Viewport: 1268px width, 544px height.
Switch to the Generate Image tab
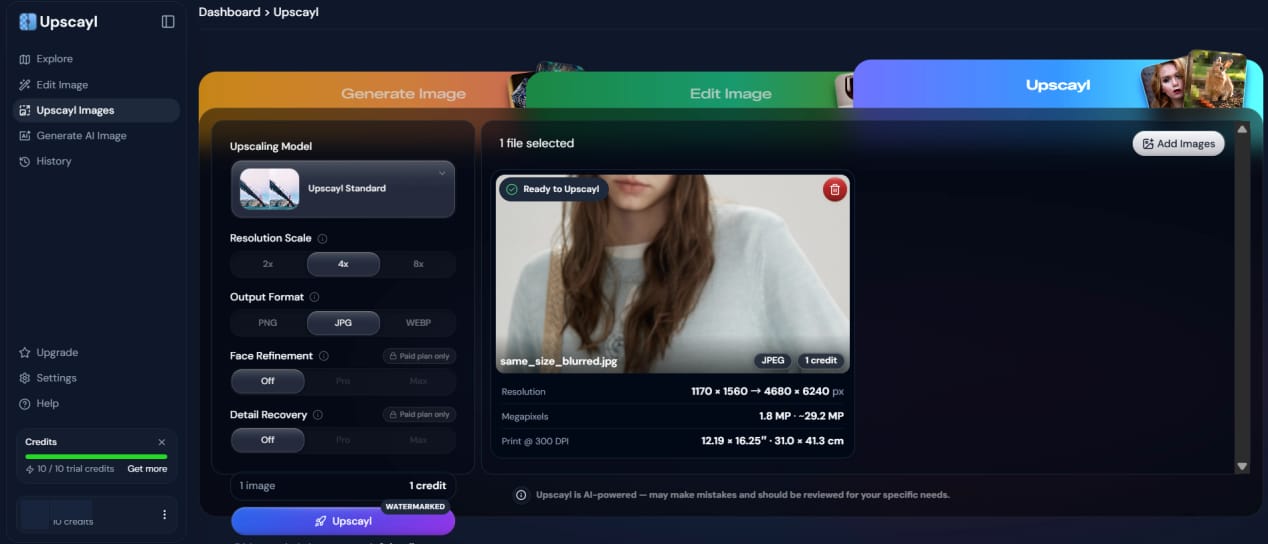pyautogui.click(x=403, y=94)
